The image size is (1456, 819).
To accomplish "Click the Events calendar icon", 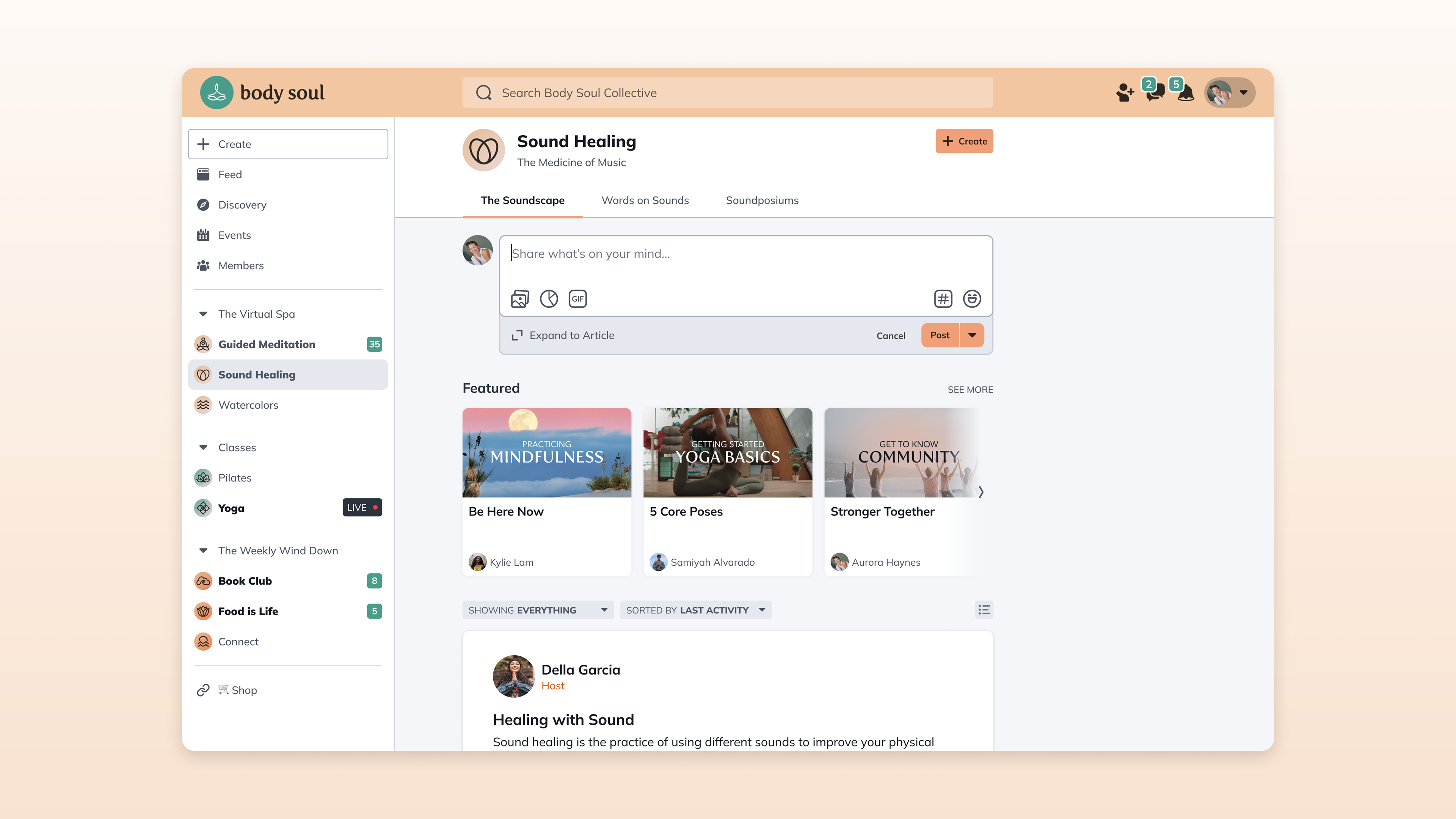I will [203, 235].
